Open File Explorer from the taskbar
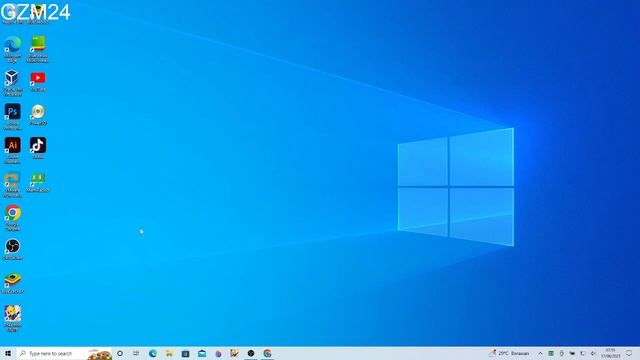The height and width of the screenshot is (360, 640). tap(169, 353)
